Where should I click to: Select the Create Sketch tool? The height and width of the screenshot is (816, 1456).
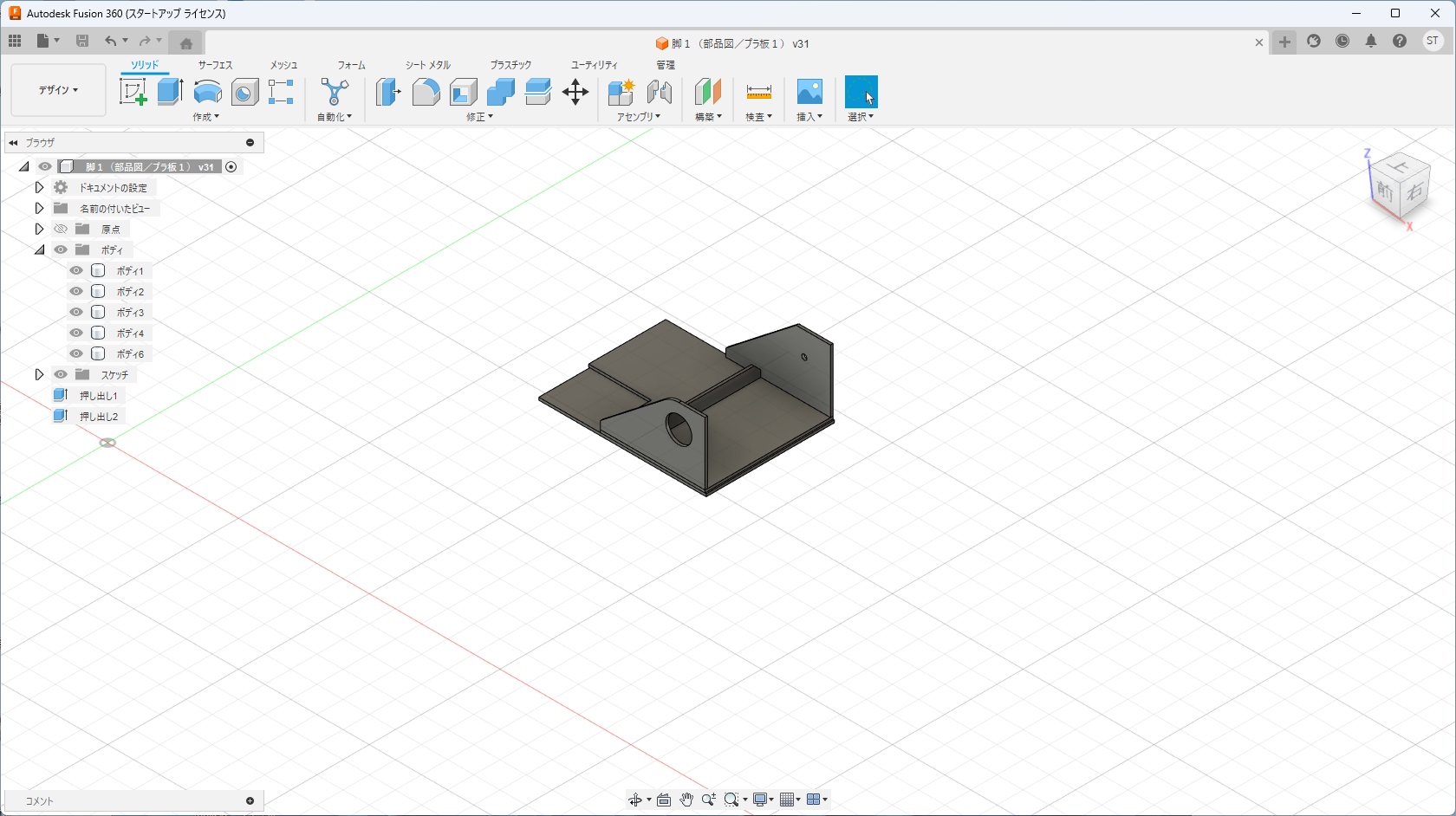pos(133,91)
